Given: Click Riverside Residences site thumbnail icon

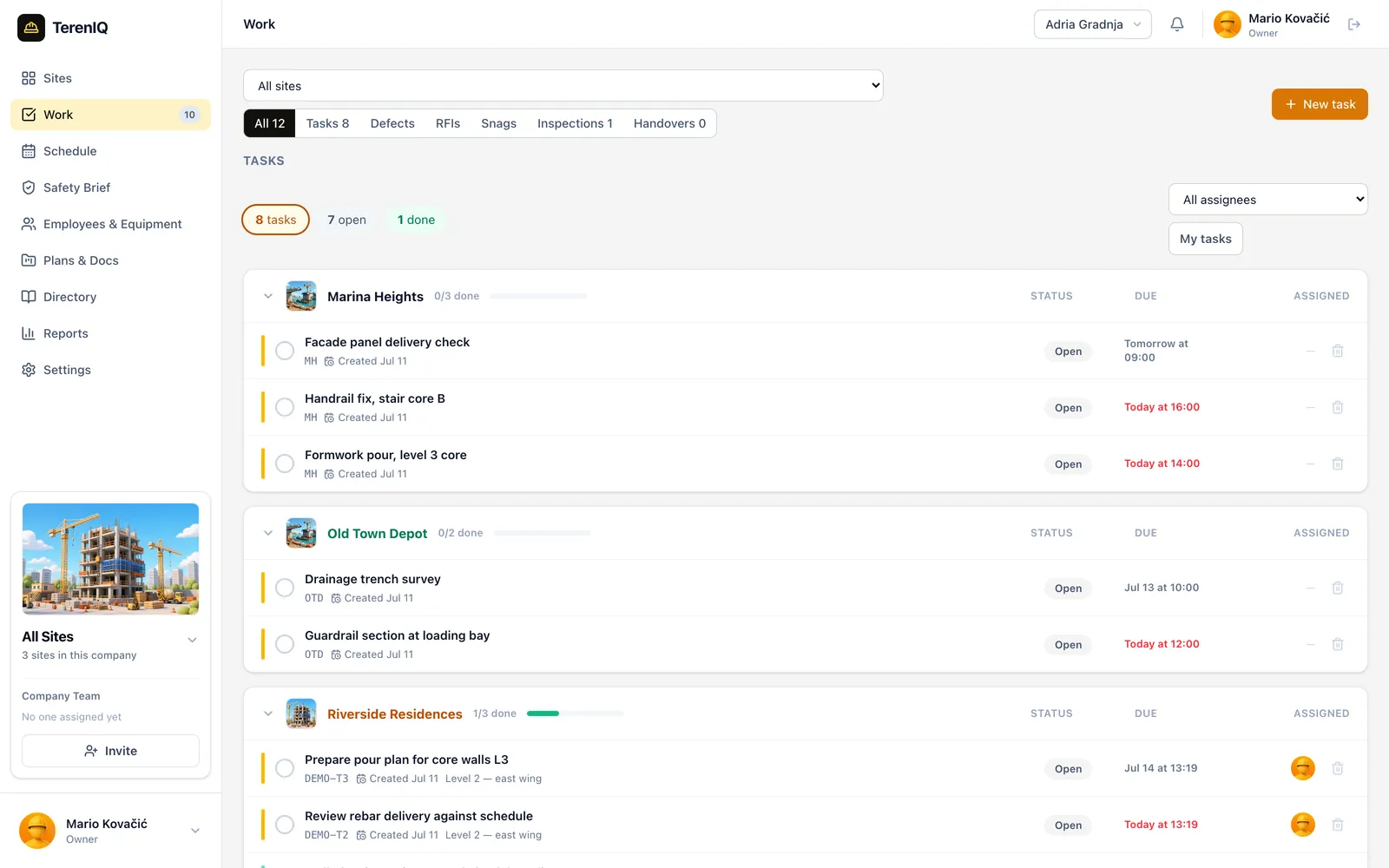Looking at the screenshot, I should point(301,713).
